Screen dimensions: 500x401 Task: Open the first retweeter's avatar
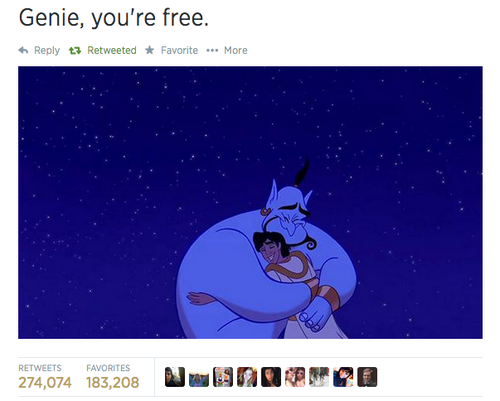(x=175, y=377)
